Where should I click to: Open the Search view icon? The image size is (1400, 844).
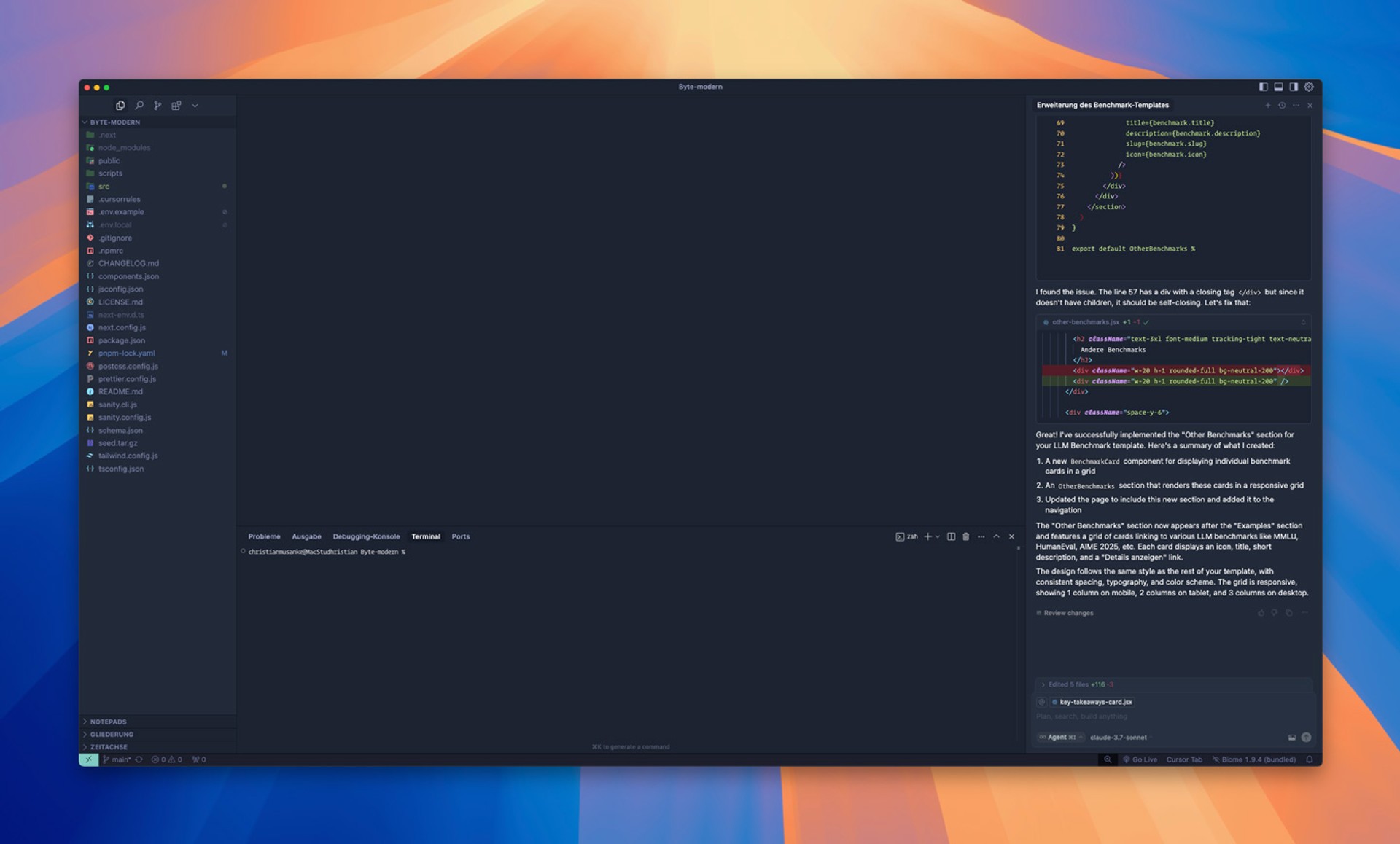139,106
